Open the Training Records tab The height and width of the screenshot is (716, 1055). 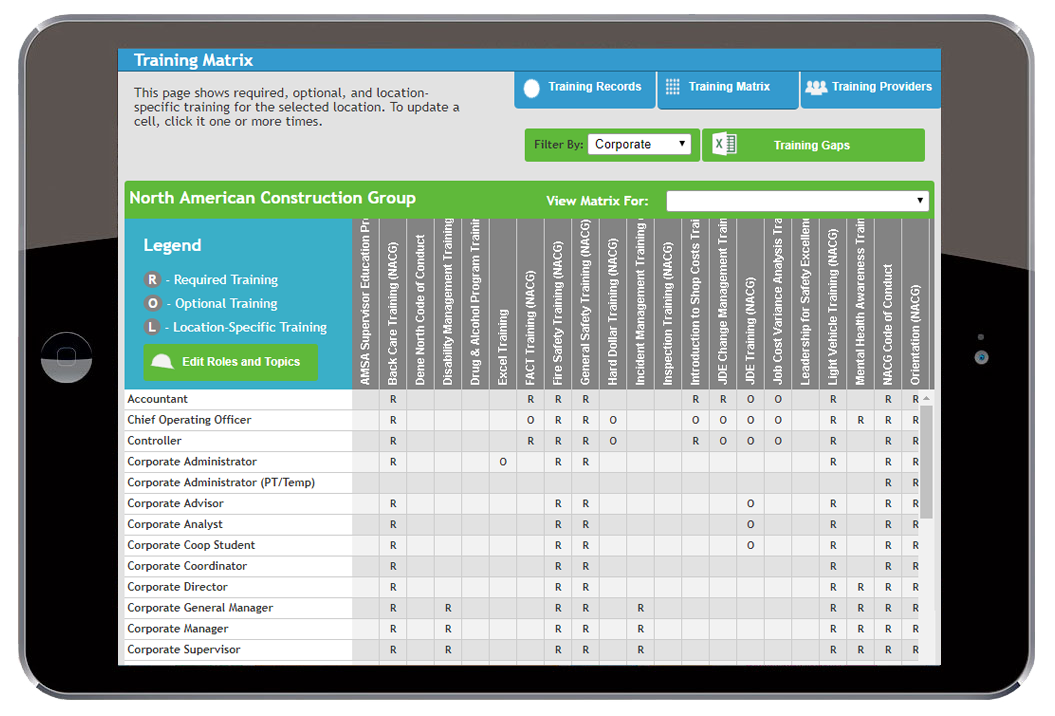tap(585, 89)
